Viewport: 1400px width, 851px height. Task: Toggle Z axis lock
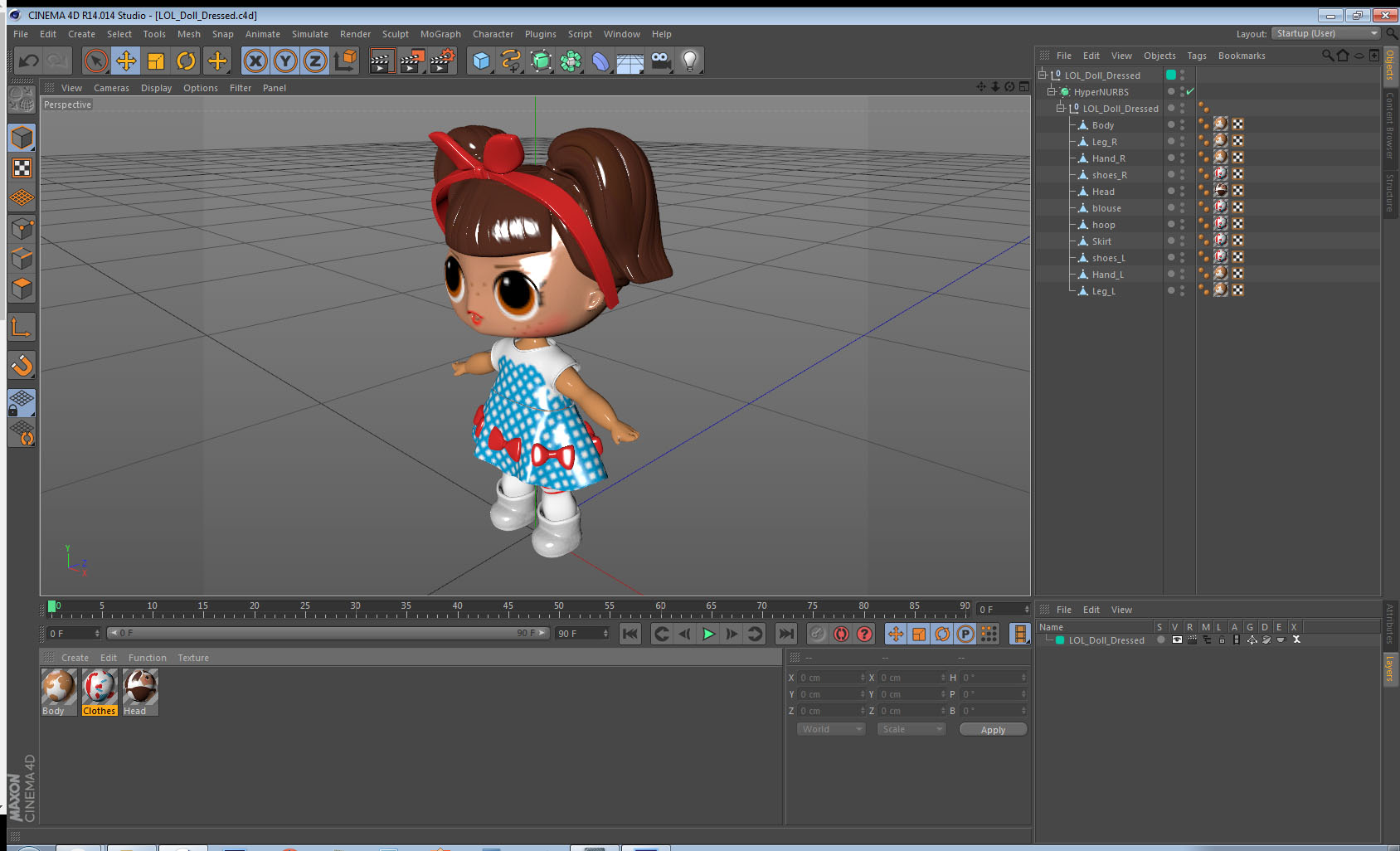tap(315, 61)
